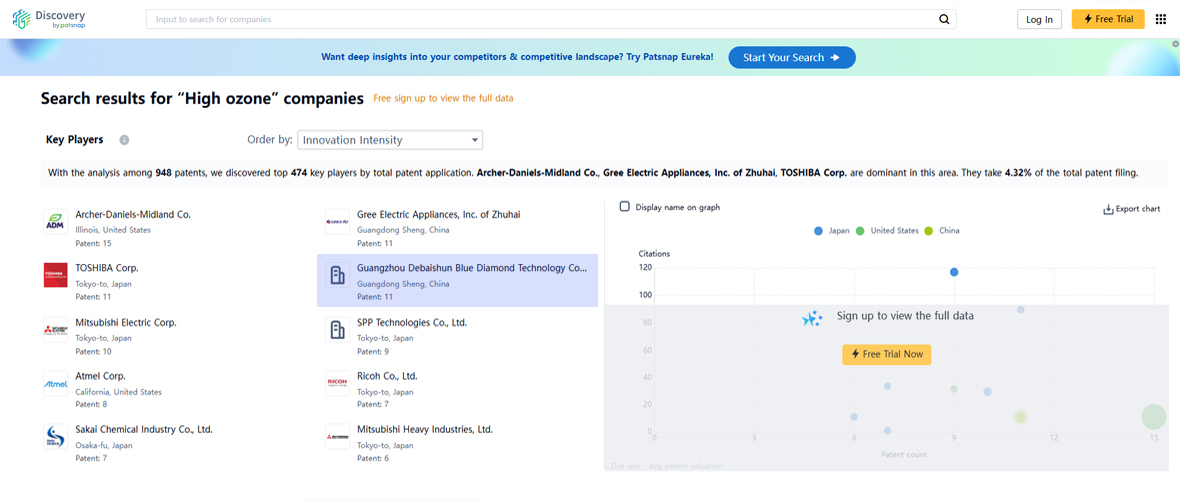Image resolution: width=1180 pixels, height=500 pixels.
Task: Open Atmel Corp. company name
Action: pos(100,376)
